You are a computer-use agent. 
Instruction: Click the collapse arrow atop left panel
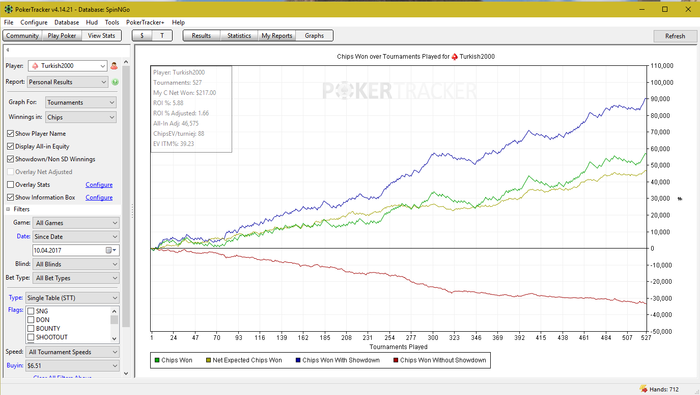click(8, 50)
